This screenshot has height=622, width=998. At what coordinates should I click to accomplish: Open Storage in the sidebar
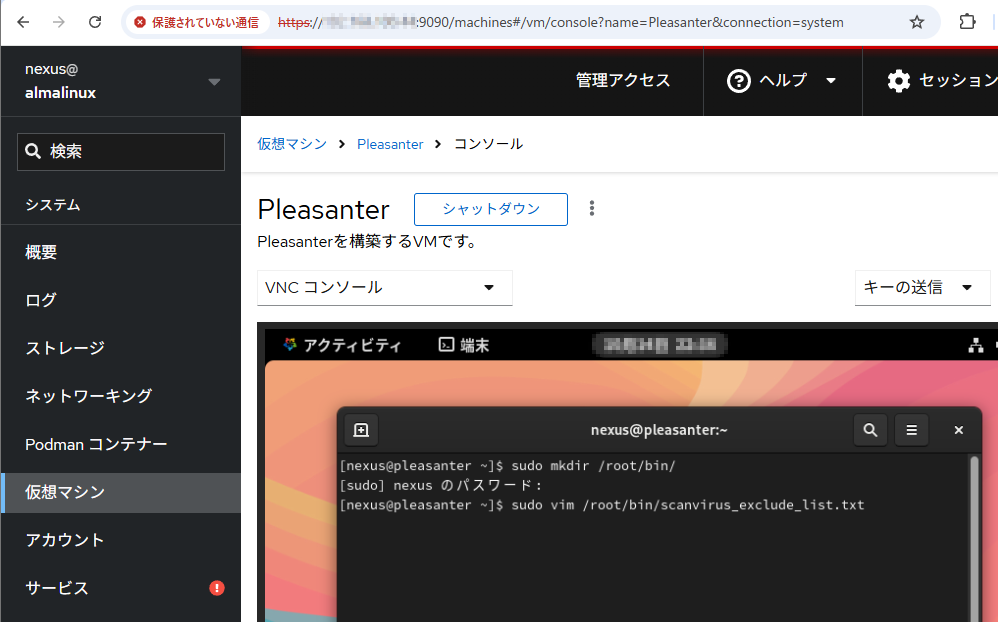tap(65, 348)
